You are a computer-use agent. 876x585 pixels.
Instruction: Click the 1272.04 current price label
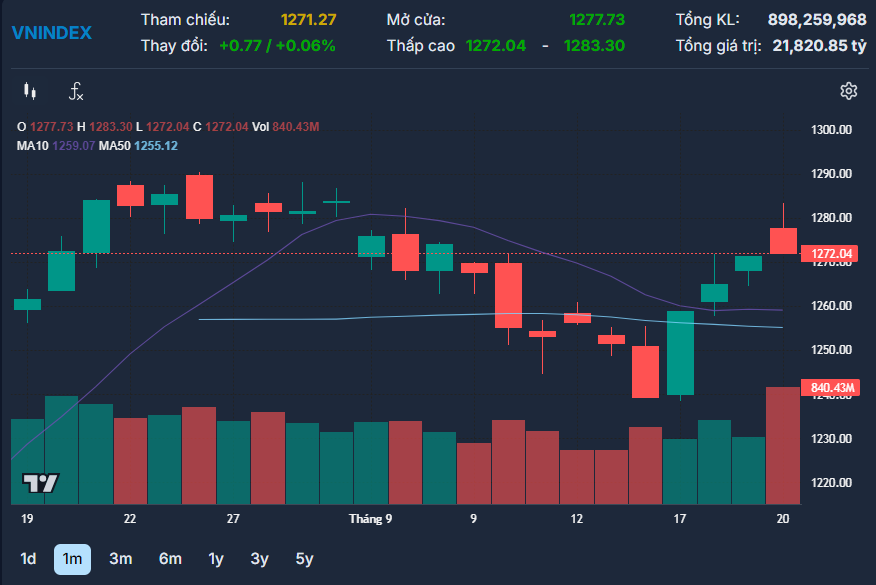[x=831, y=254]
